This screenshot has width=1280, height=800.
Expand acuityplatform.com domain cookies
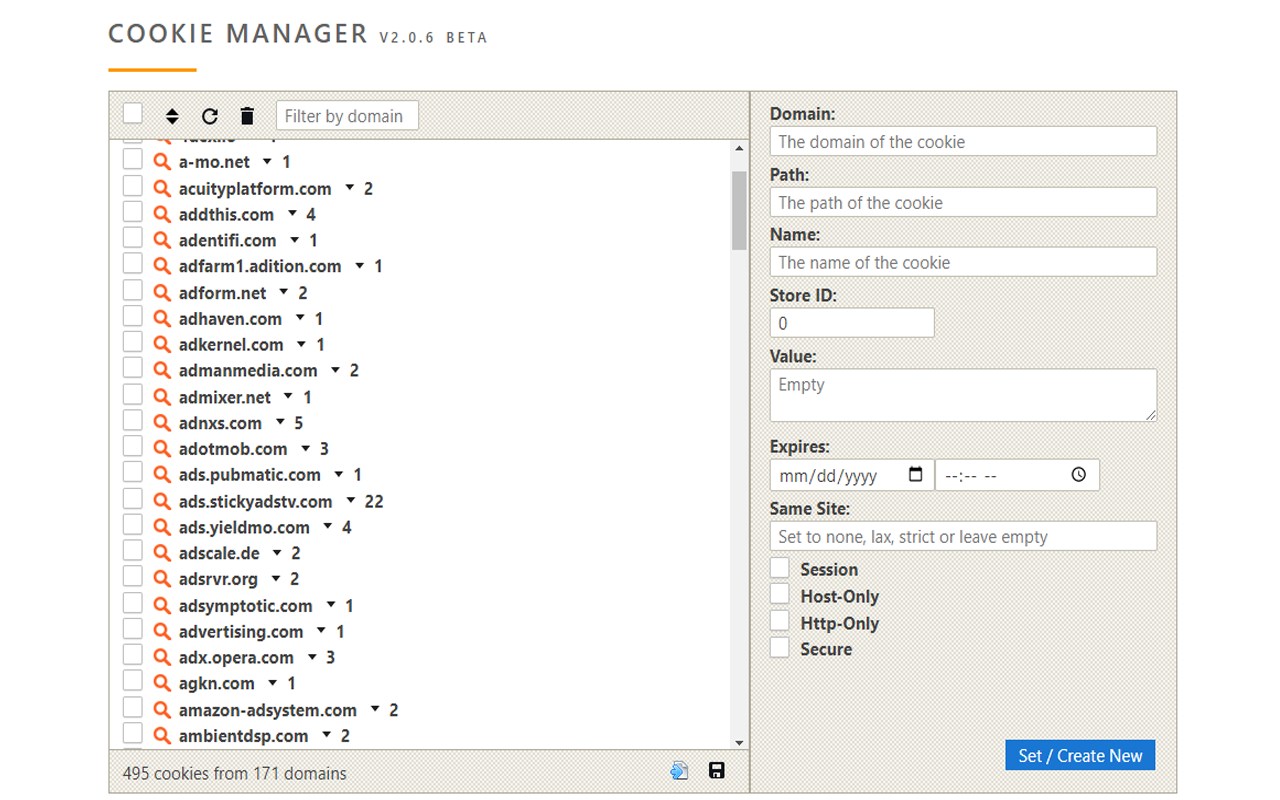coord(350,188)
